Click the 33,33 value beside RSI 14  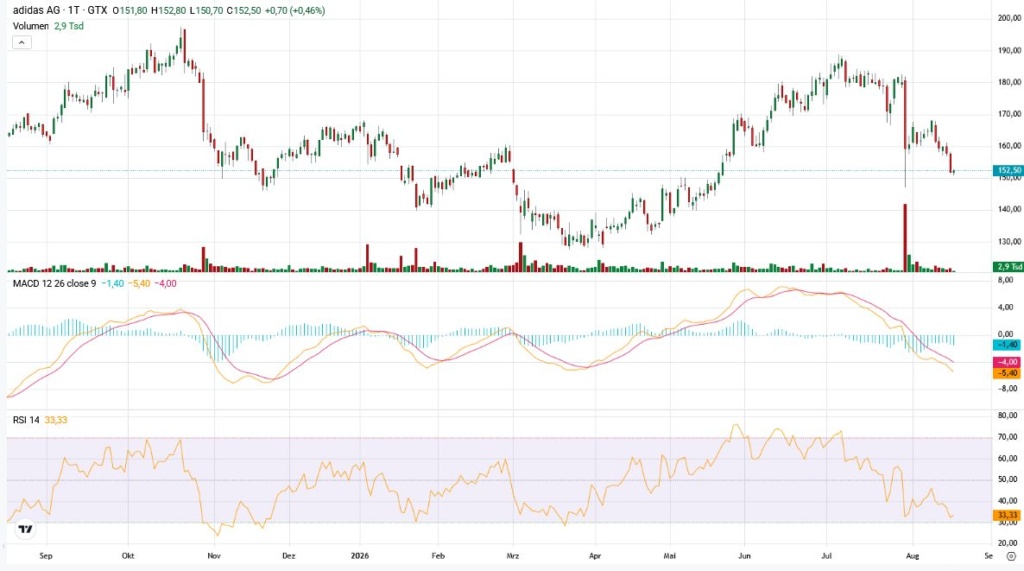click(56, 419)
